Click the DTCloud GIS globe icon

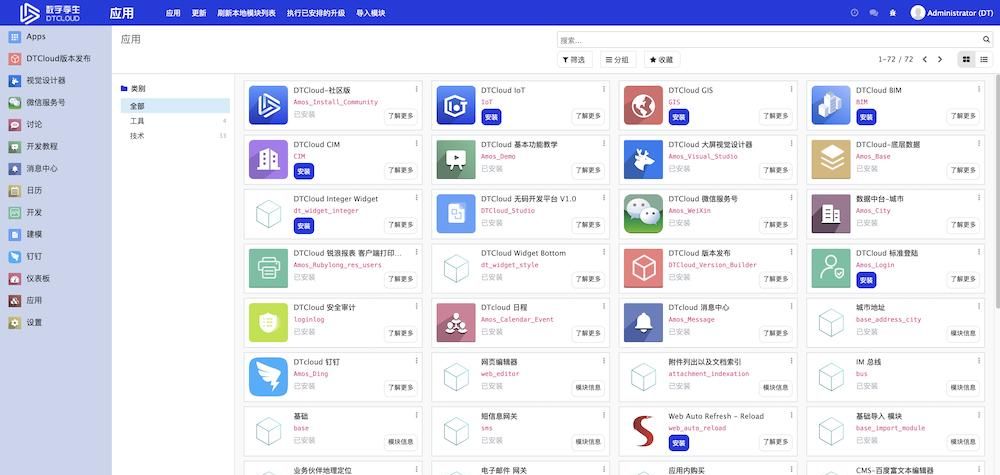pos(643,105)
